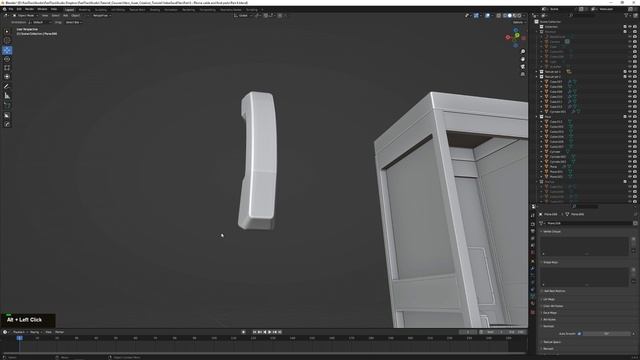Click the viewport zoom icon
The image size is (640, 360).
[523, 51]
